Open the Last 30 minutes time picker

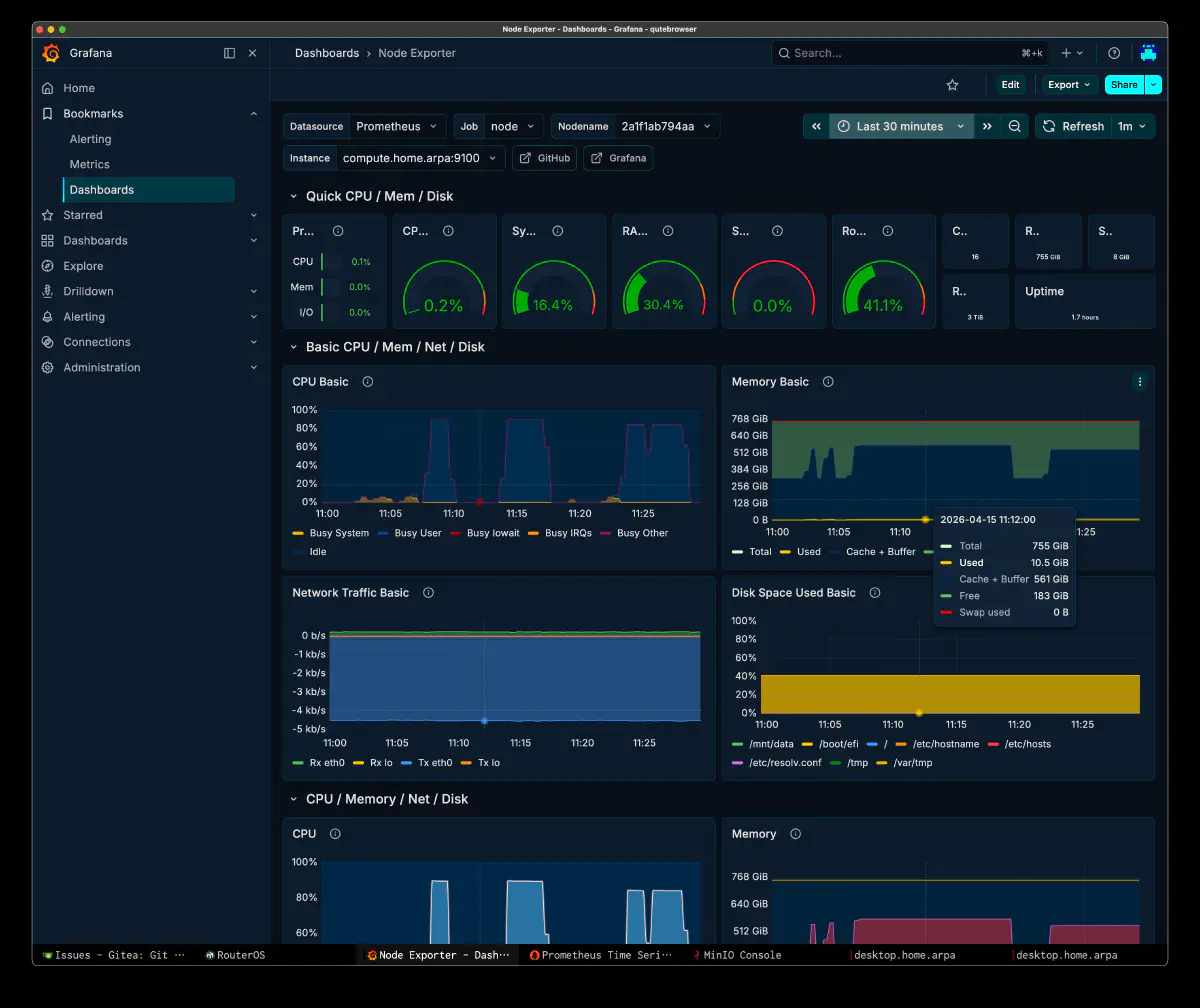tap(901, 126)
